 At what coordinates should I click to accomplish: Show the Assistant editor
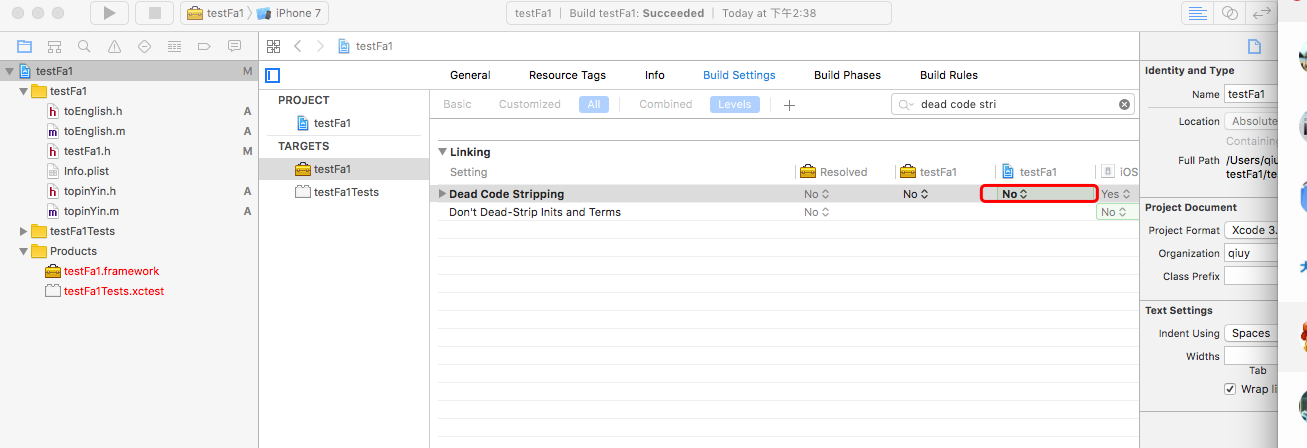[1230, 13]
